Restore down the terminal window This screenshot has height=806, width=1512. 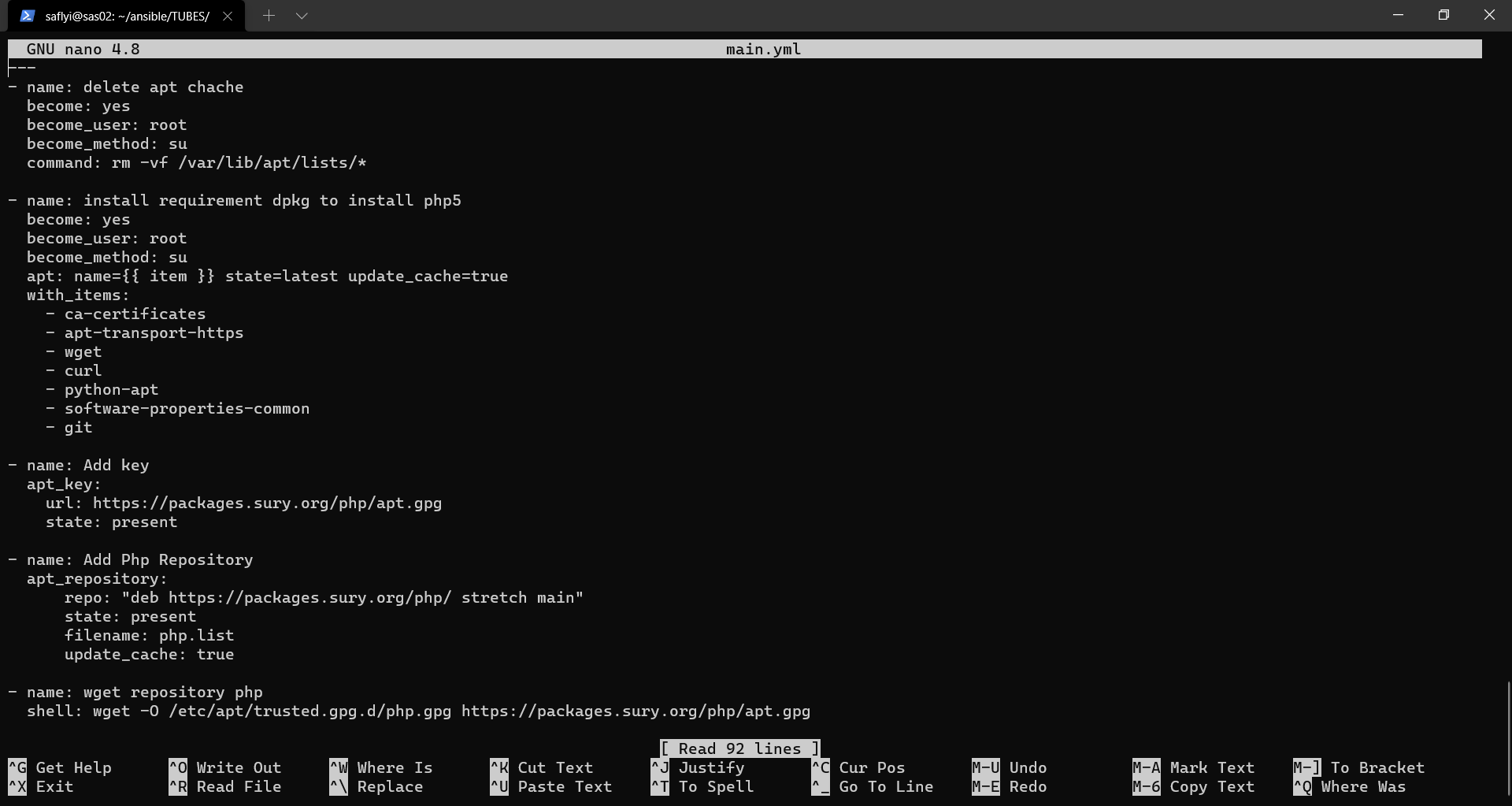point(1443,15)
